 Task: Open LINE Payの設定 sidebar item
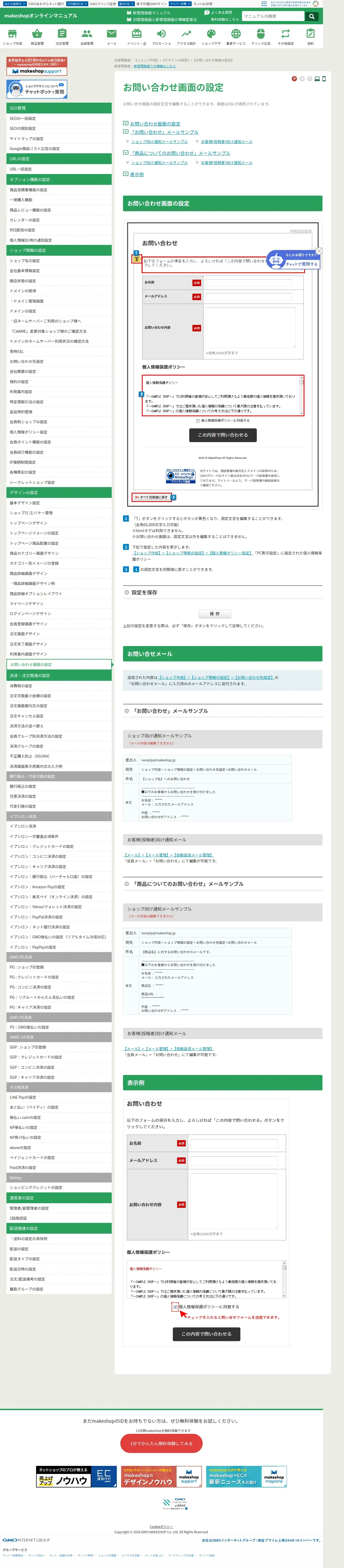pyautogui.click(x=59, y=1098)
